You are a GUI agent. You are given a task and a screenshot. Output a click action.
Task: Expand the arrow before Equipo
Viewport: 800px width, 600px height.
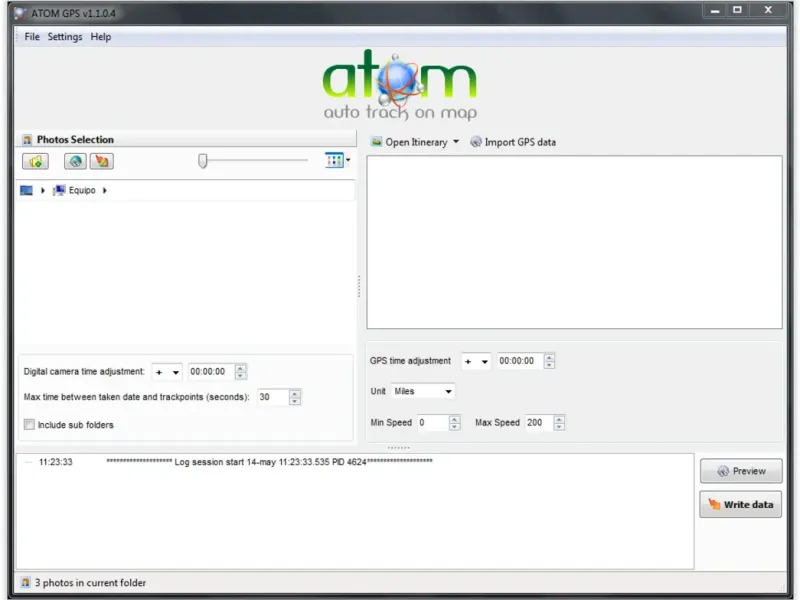coord(43,190)
